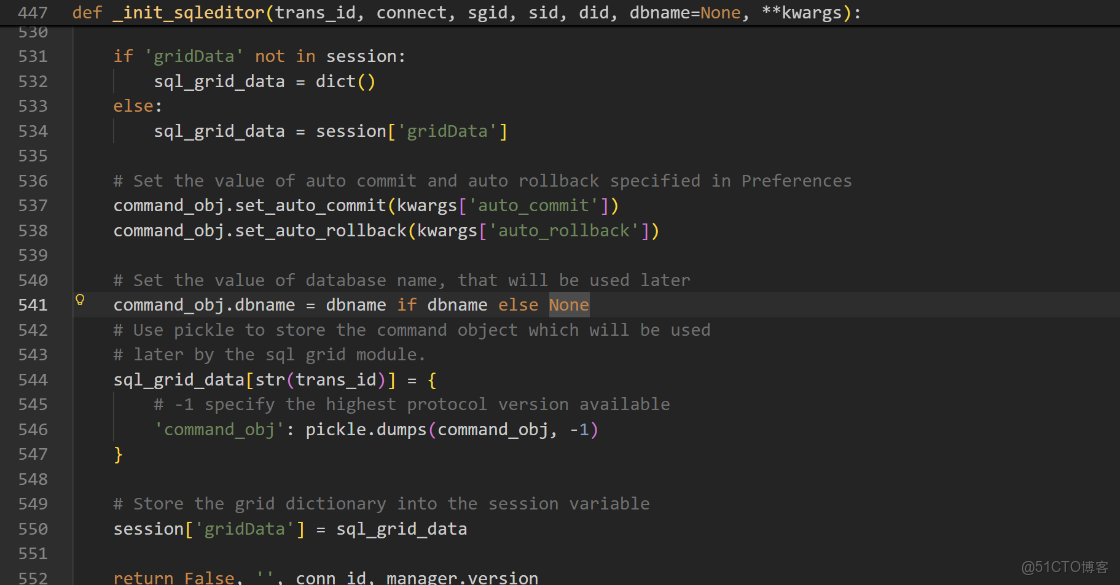The image size is (1120, 585).
Task: Select the highlighted None keyword on line 541
Action: 568,304
